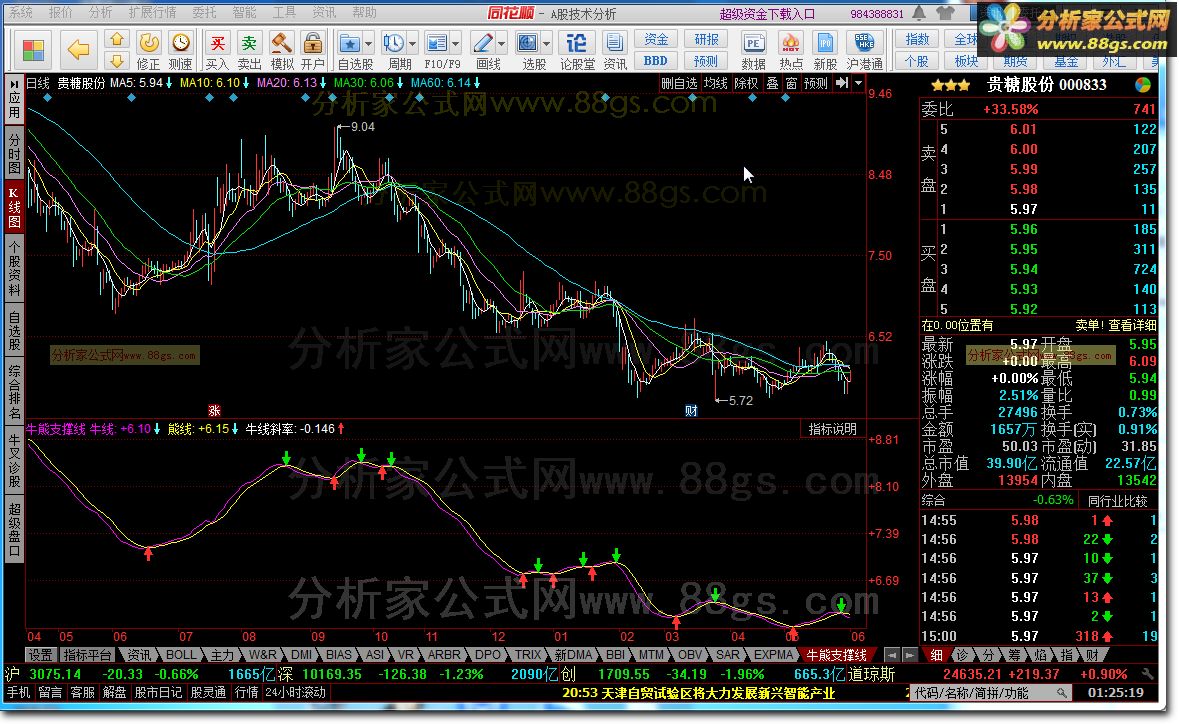
Task: Open the 分时图 sidebar tab
Action: [14, 155]
